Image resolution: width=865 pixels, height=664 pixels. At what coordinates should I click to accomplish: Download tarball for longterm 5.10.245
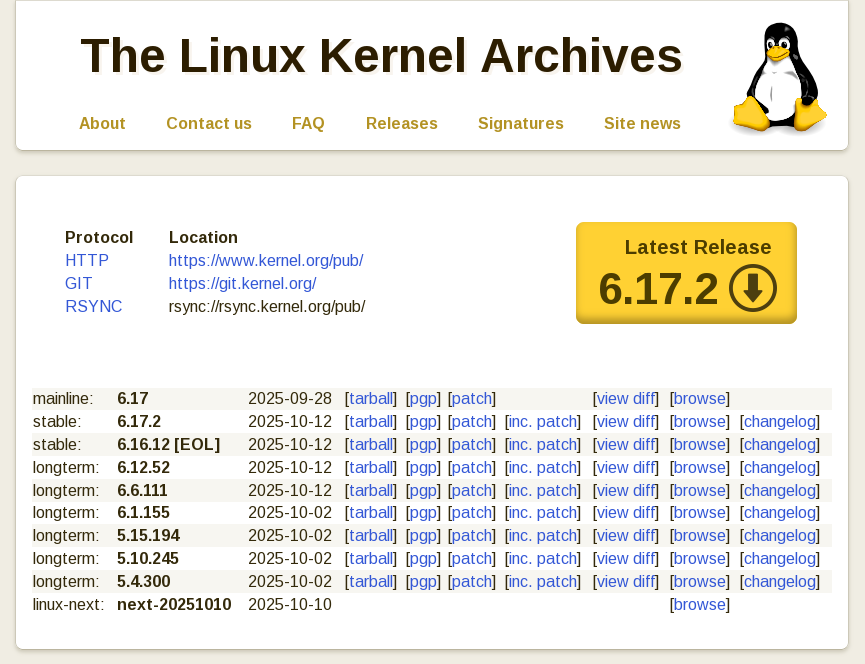371,559
